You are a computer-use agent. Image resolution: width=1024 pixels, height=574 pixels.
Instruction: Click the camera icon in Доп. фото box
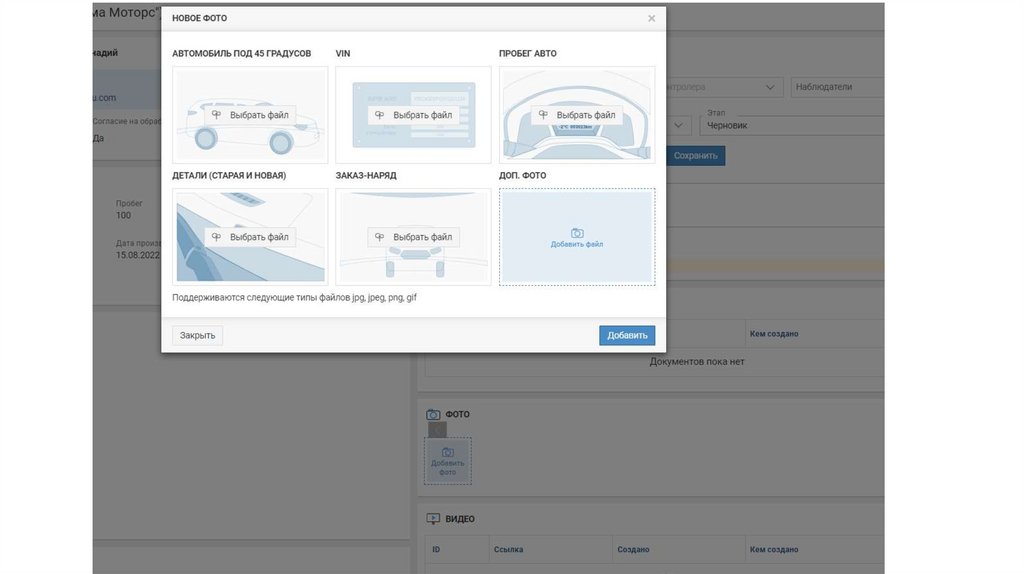pos(577,233)
